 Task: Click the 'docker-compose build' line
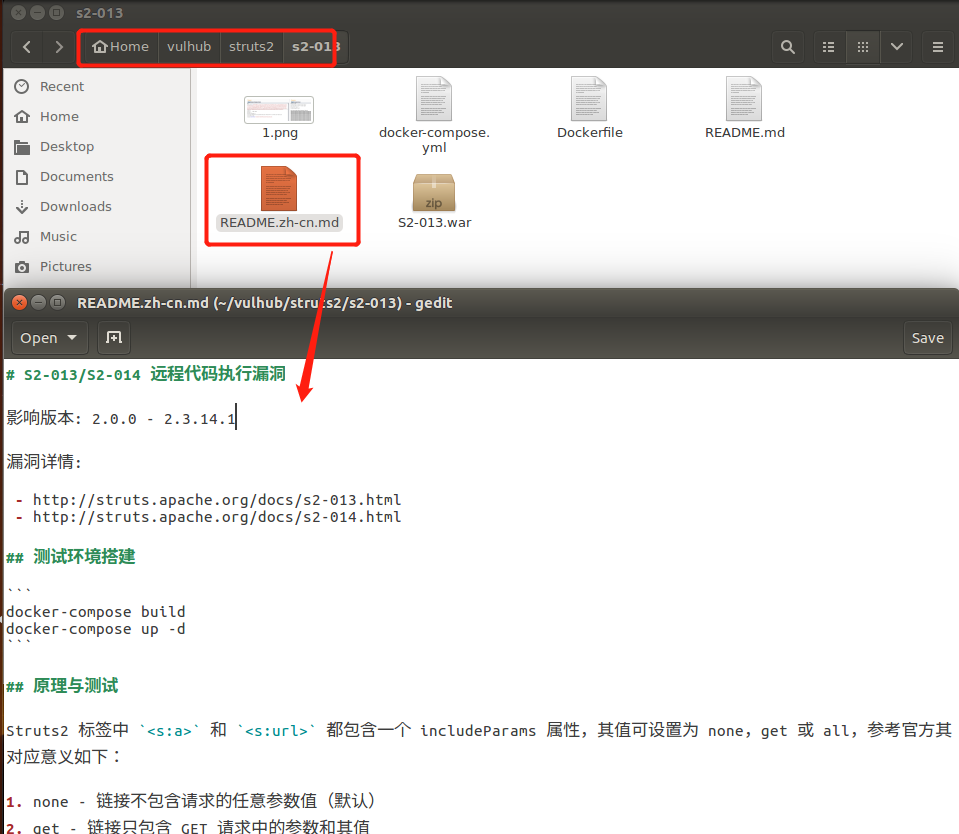(x=95, y=612)
